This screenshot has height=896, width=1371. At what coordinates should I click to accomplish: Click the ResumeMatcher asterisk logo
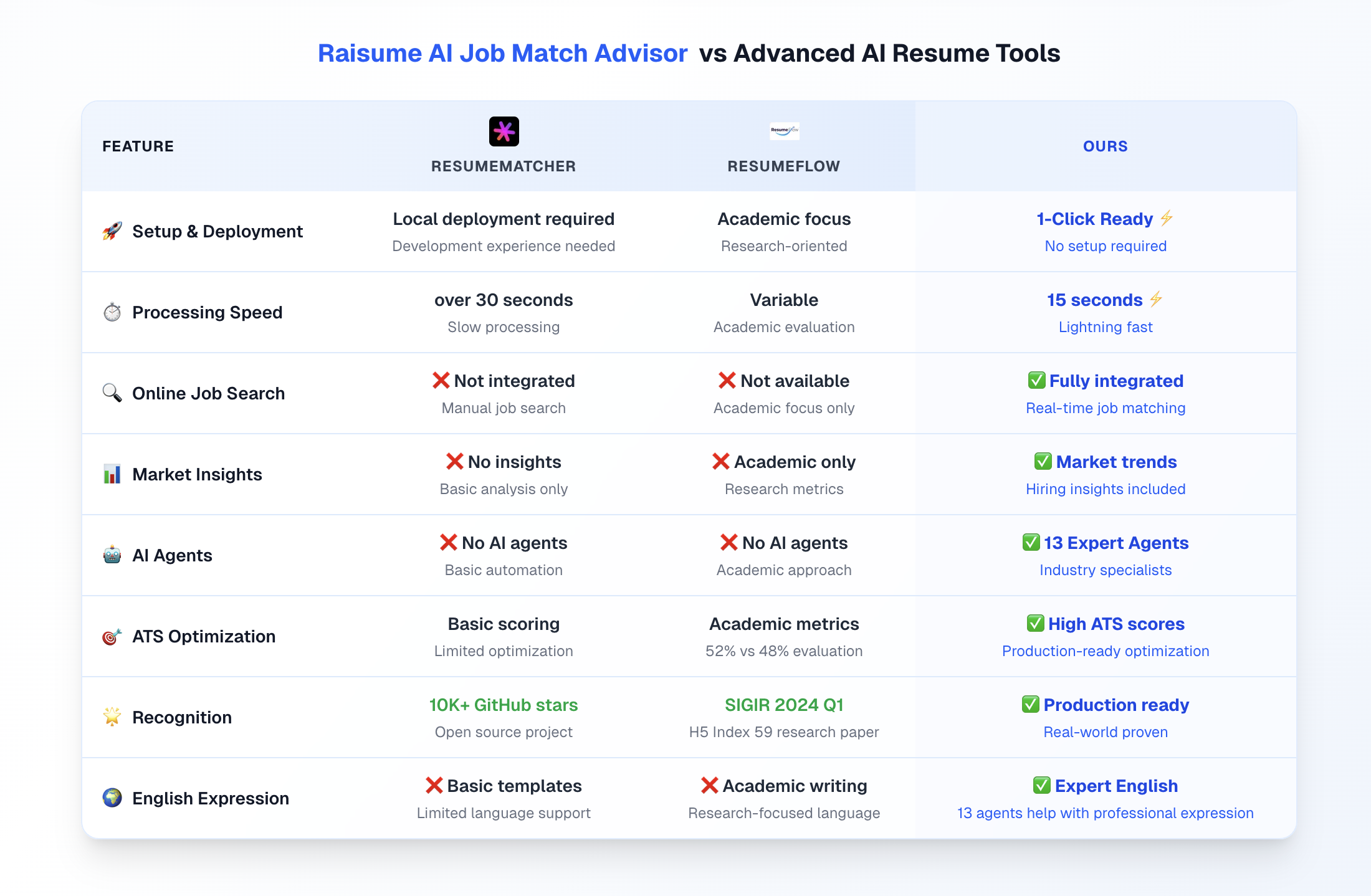[x=504, y=131]
